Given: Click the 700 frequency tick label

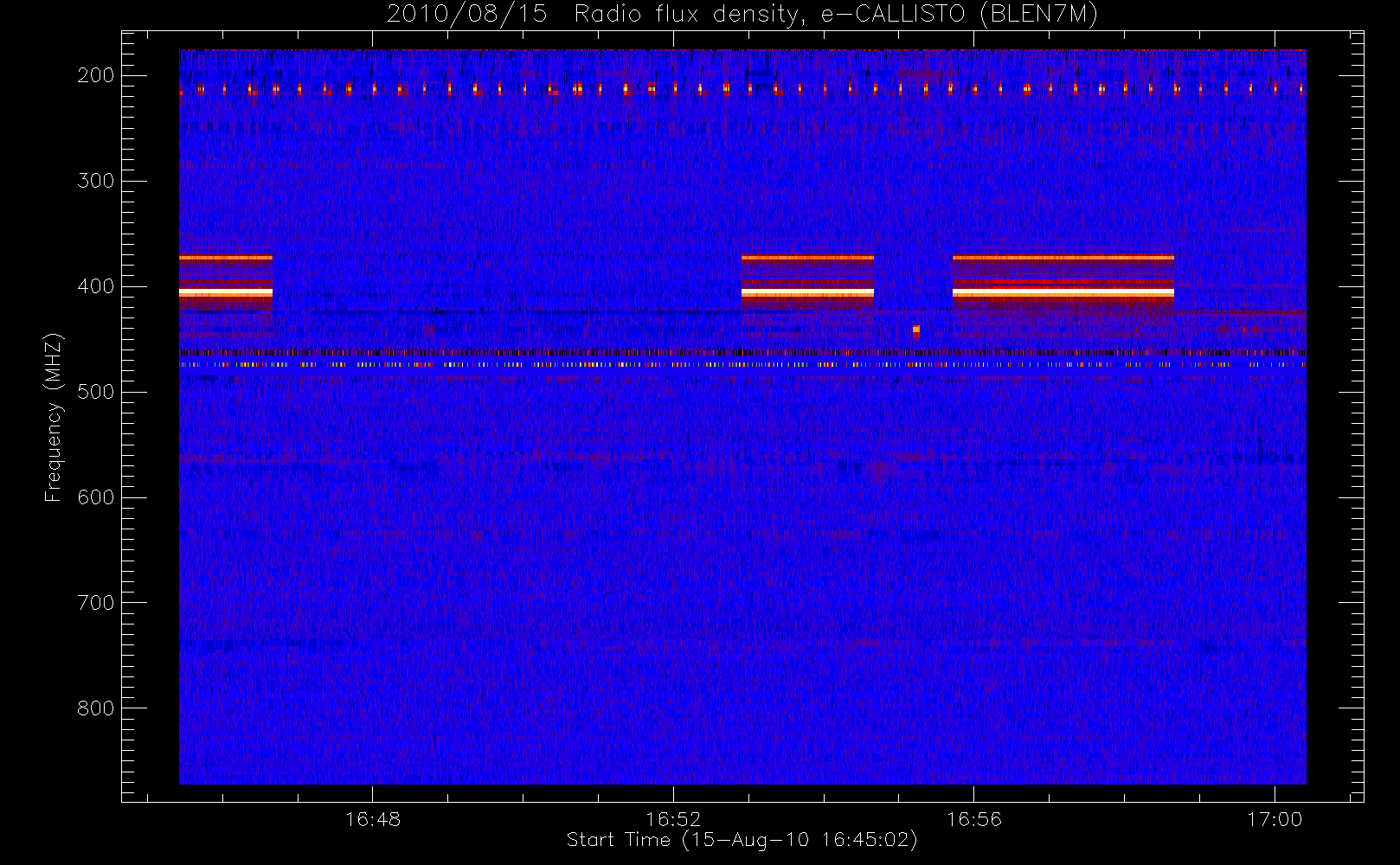Looking at the screenshot, I should tap(96, 603).
